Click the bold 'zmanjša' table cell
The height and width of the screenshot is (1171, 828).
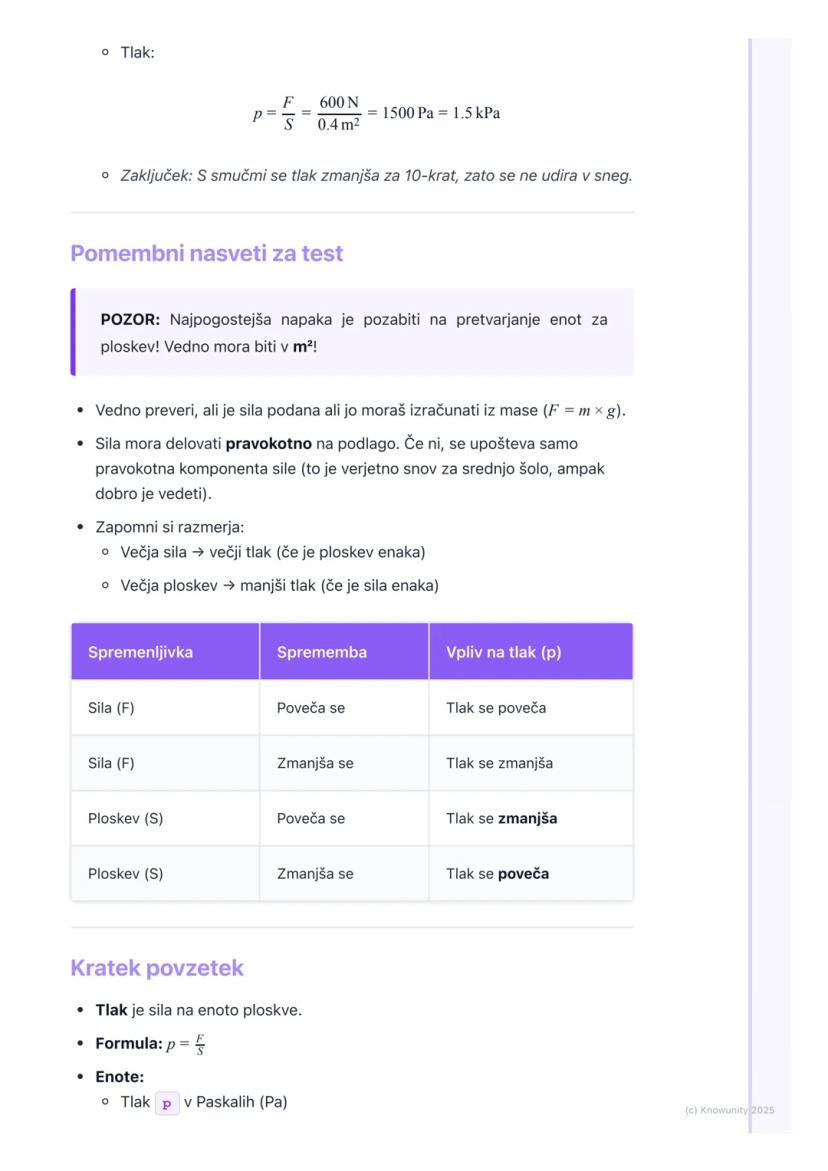point(527,818)
